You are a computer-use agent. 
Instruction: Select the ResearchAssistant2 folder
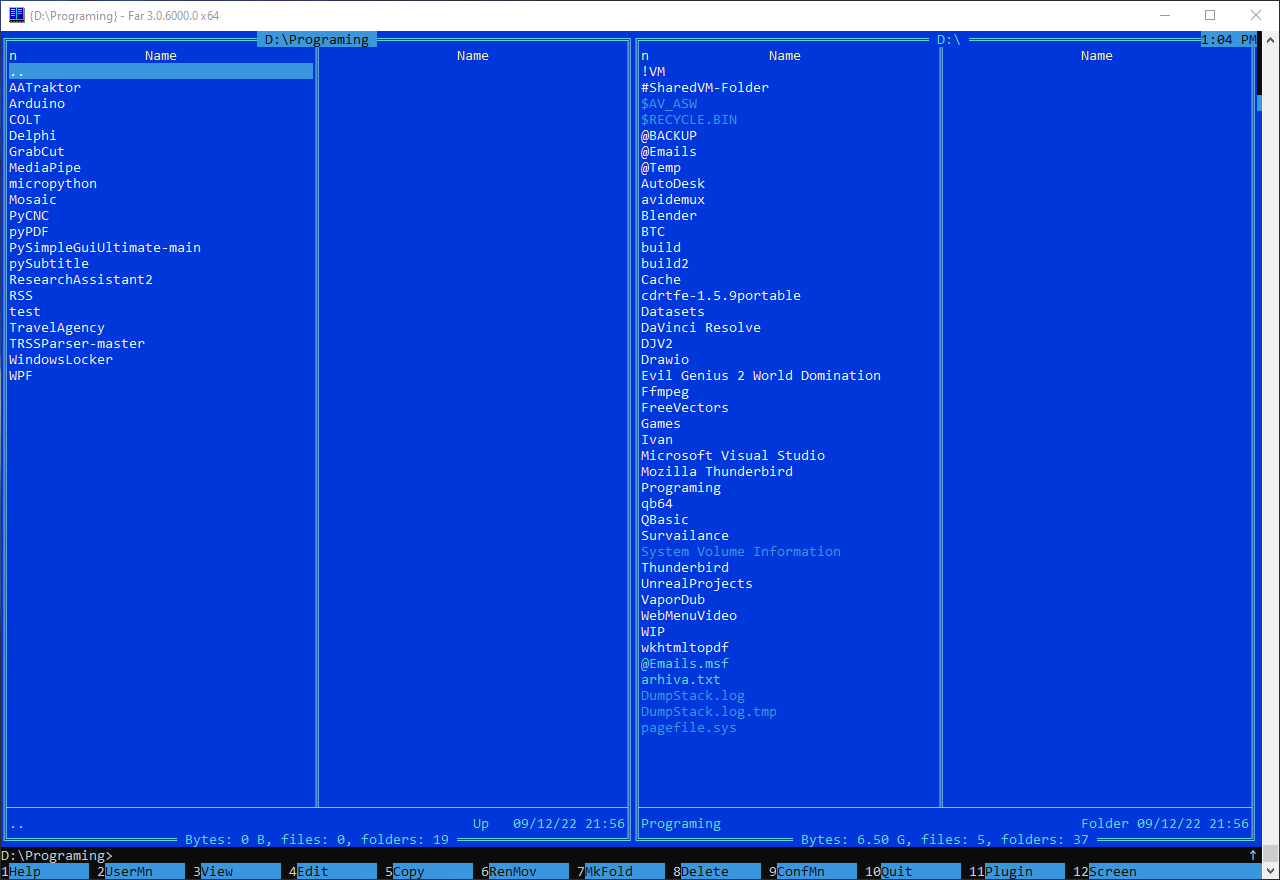coord(81,279)
